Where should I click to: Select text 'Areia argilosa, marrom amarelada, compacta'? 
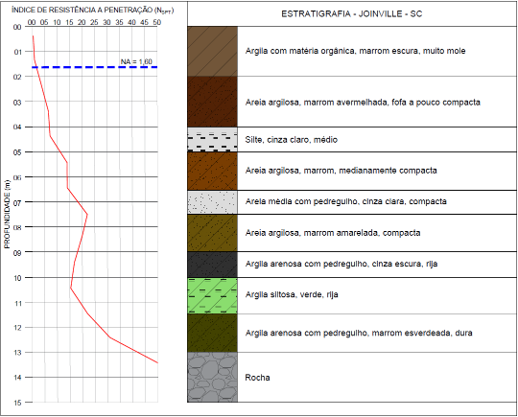(333, 233)
